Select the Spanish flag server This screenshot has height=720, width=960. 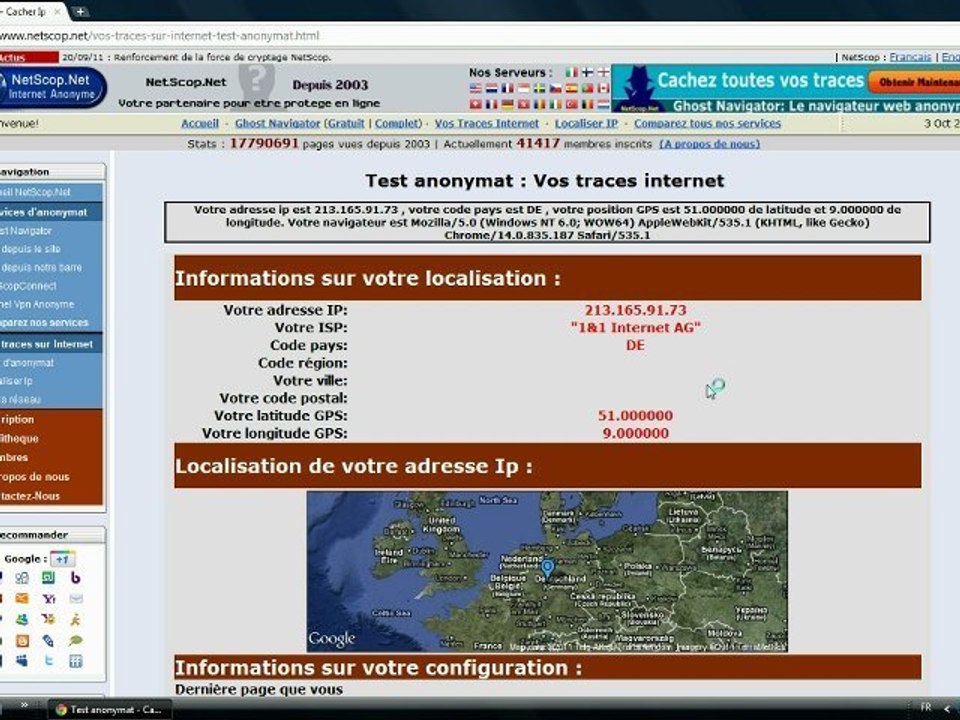coord(571,88)
